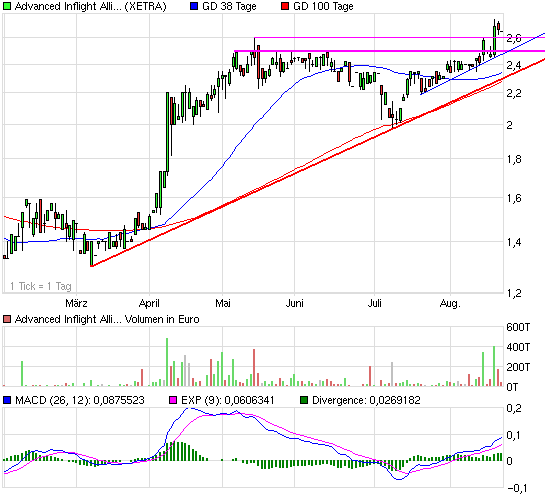Select the Advanced Inflight Alli... (XETRA) label

click(91, 6)
